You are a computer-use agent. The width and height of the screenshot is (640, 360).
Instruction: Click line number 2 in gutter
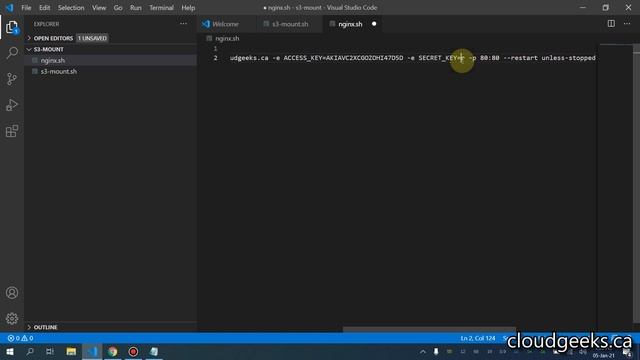pyautogui.click(x=216, y=58)
